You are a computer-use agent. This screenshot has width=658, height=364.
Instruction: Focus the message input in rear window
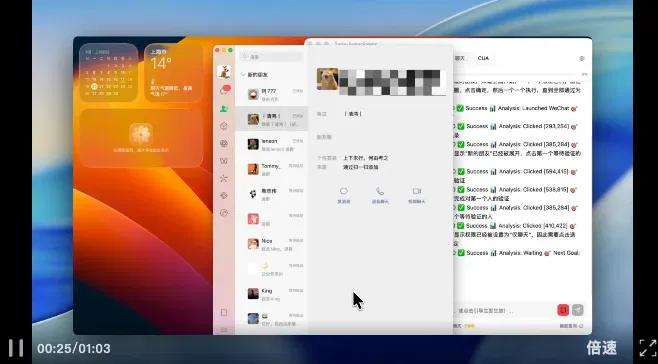coord(504,311)
